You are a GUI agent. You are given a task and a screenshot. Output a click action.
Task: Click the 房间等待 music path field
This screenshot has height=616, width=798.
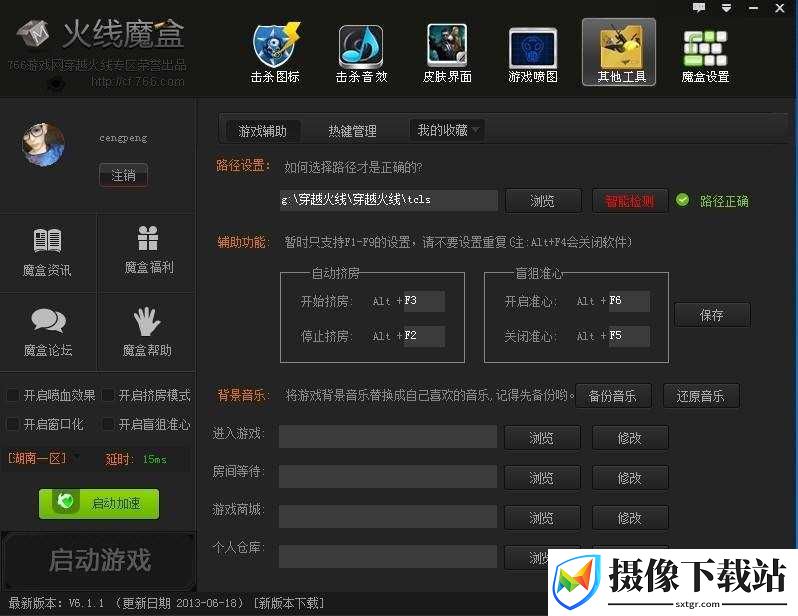click(x=388, y=477)
